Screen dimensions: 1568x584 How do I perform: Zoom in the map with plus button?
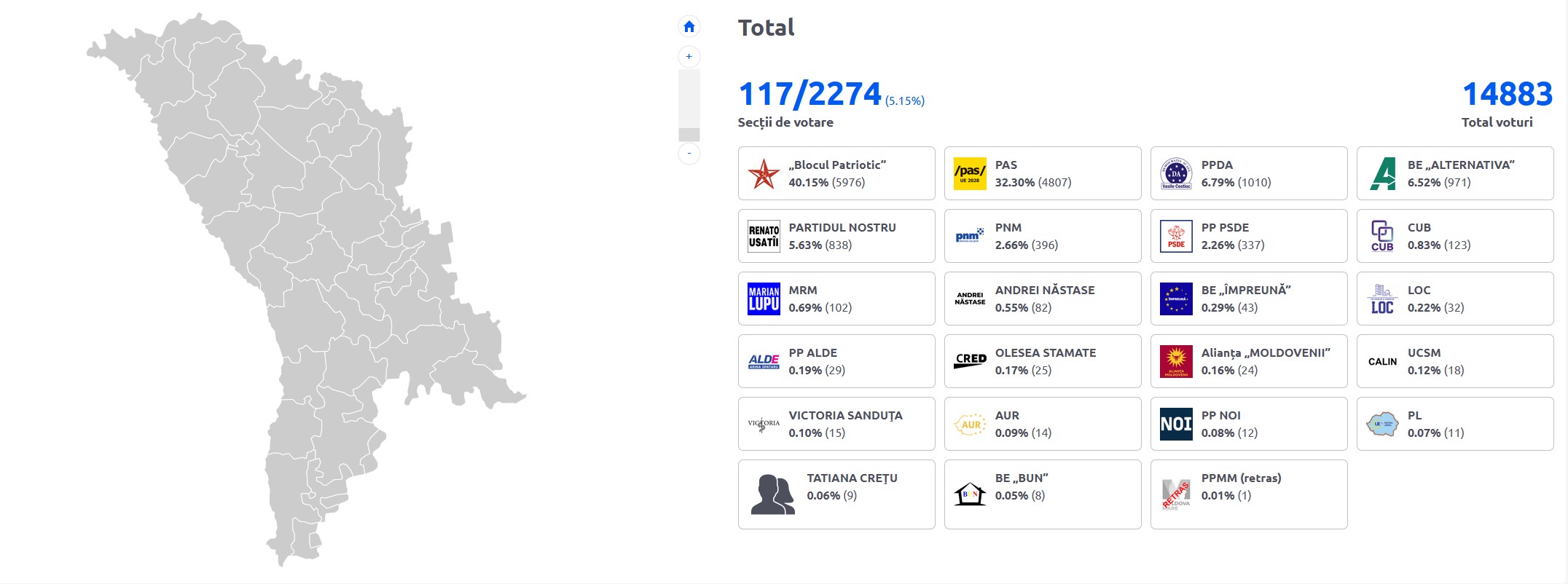coord(689,57)
